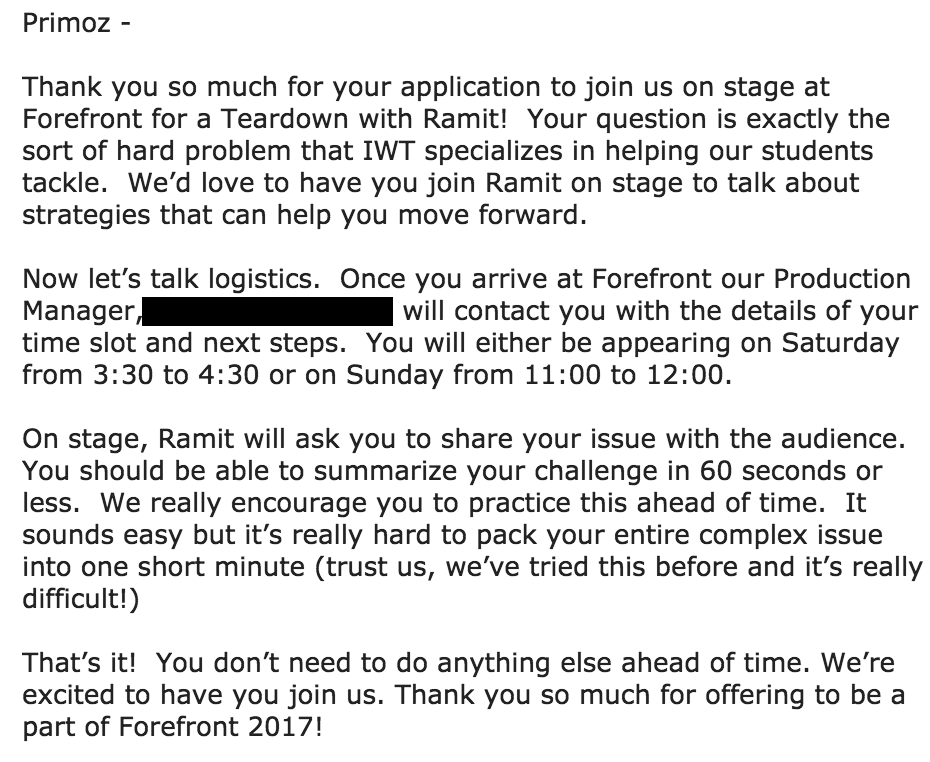This screenshot has height=762, width=930.
Task: Click the text "That's it!"
Action: point(79,663)
